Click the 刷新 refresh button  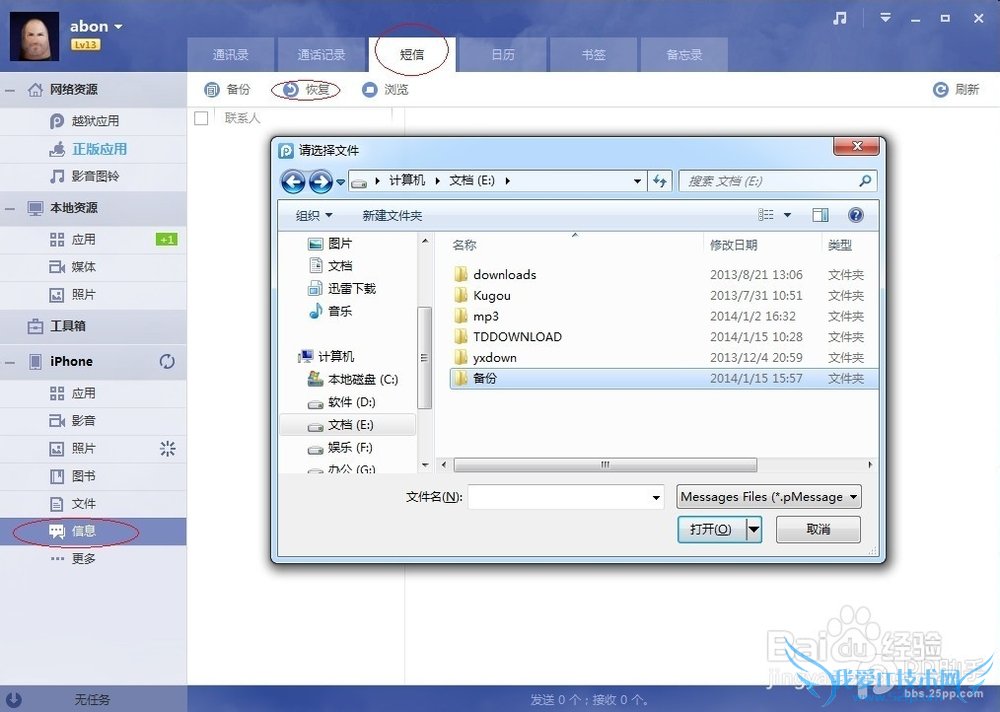click(955, 90)
